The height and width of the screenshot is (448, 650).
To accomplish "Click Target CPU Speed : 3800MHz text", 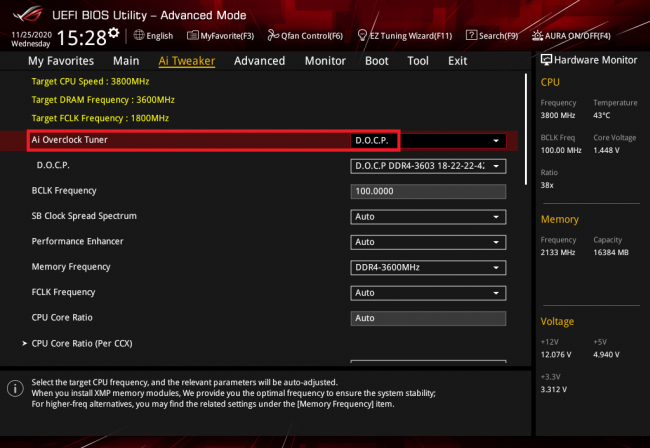I will (90, 81).
